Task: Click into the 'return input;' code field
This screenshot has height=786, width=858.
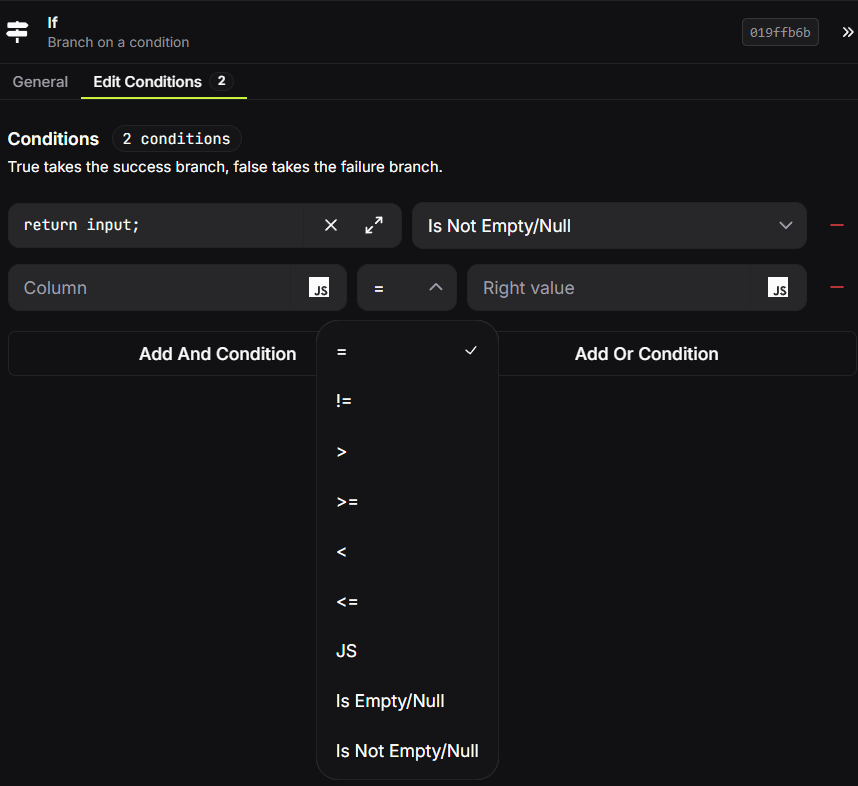Action: click(156, 225)
